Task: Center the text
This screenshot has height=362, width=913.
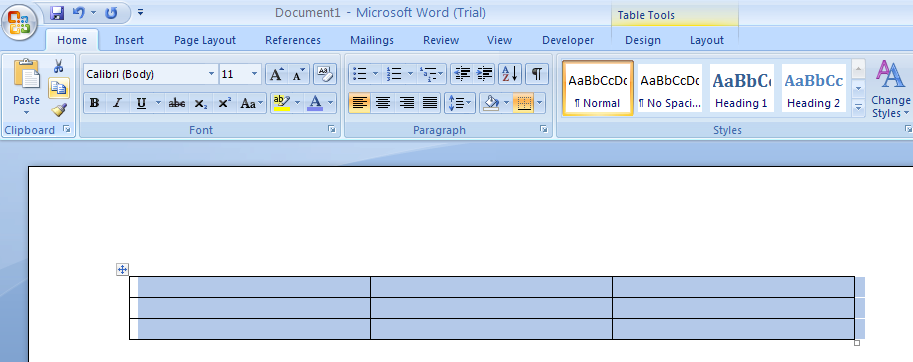Action: pos(383,104)
